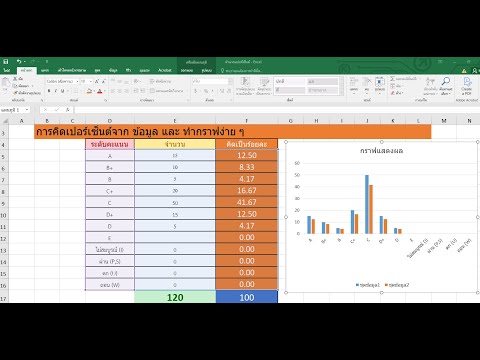Open the Insert cells button
480x360 pixels.
[354, 85]
